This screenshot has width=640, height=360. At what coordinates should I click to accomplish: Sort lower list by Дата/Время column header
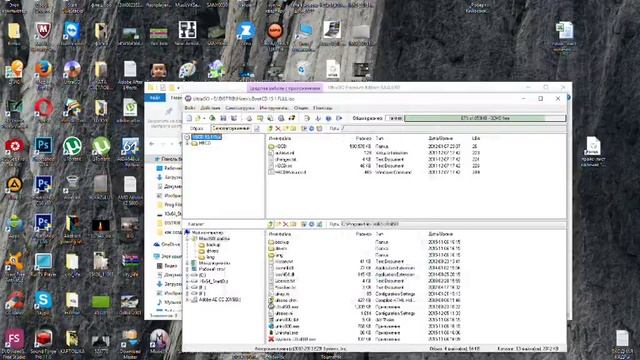click(440, 234)
